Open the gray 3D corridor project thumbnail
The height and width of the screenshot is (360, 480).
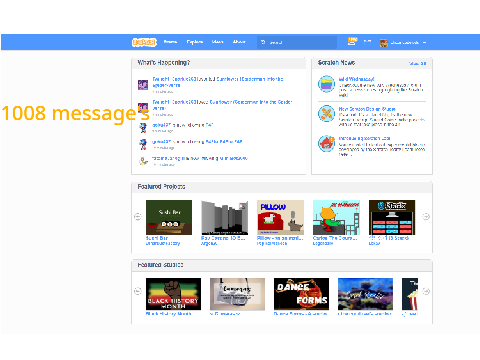pyautogui.click(x=225, y=217)
